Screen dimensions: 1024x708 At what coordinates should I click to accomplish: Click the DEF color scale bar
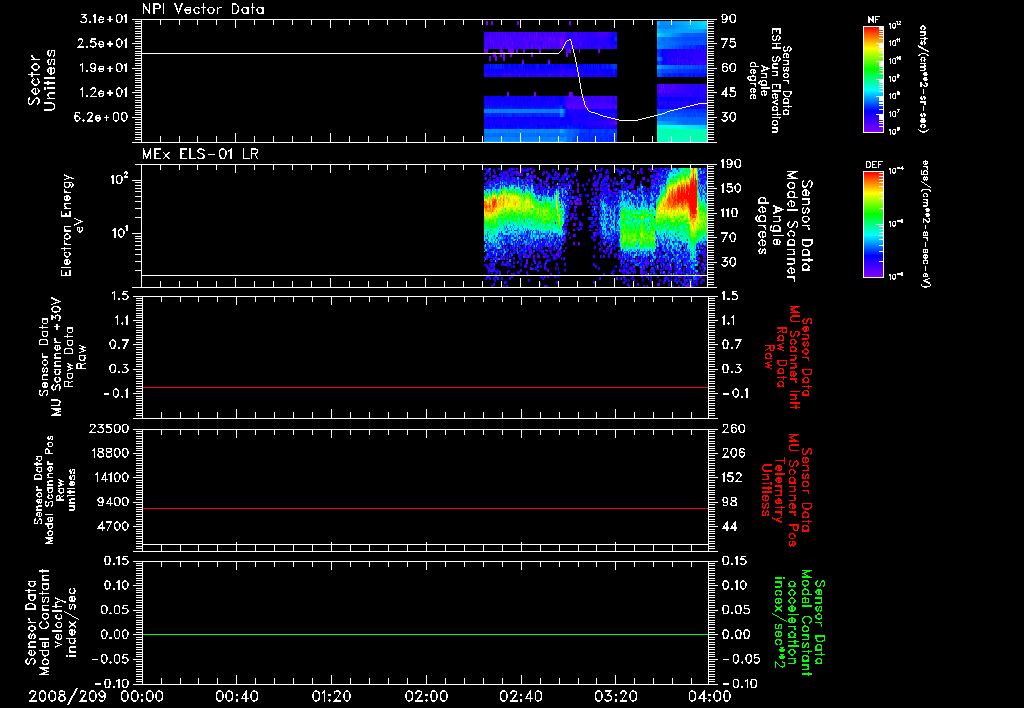pos(874,224)
